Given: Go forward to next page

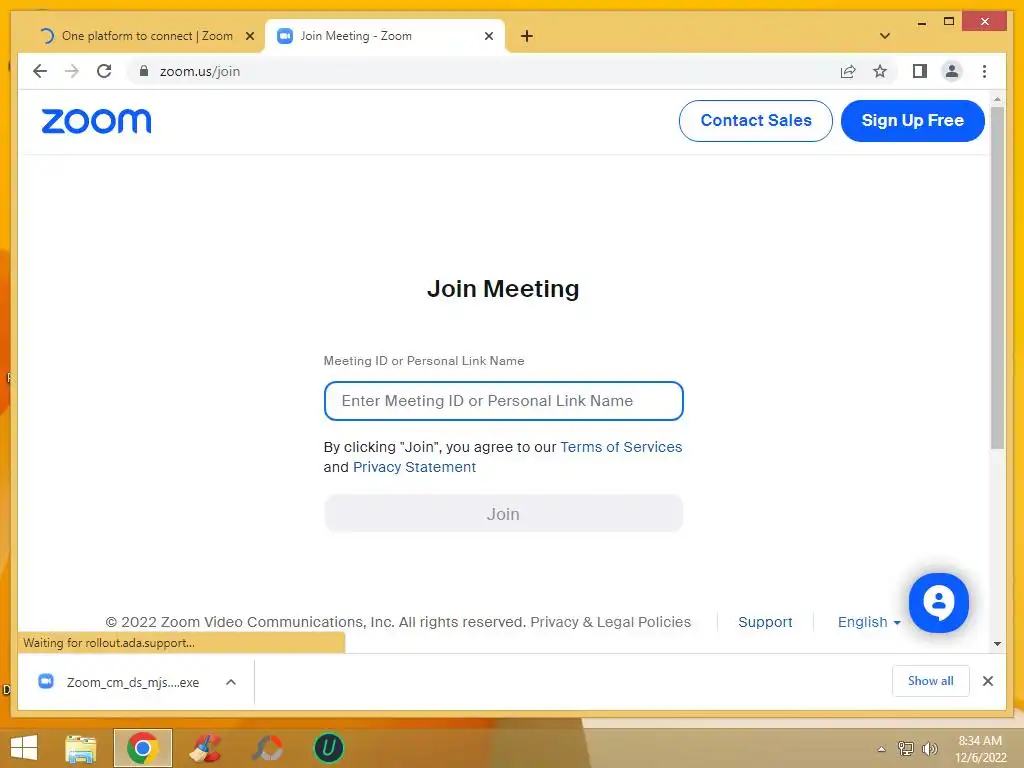Looking at the screenshot, I should (72, 71).
